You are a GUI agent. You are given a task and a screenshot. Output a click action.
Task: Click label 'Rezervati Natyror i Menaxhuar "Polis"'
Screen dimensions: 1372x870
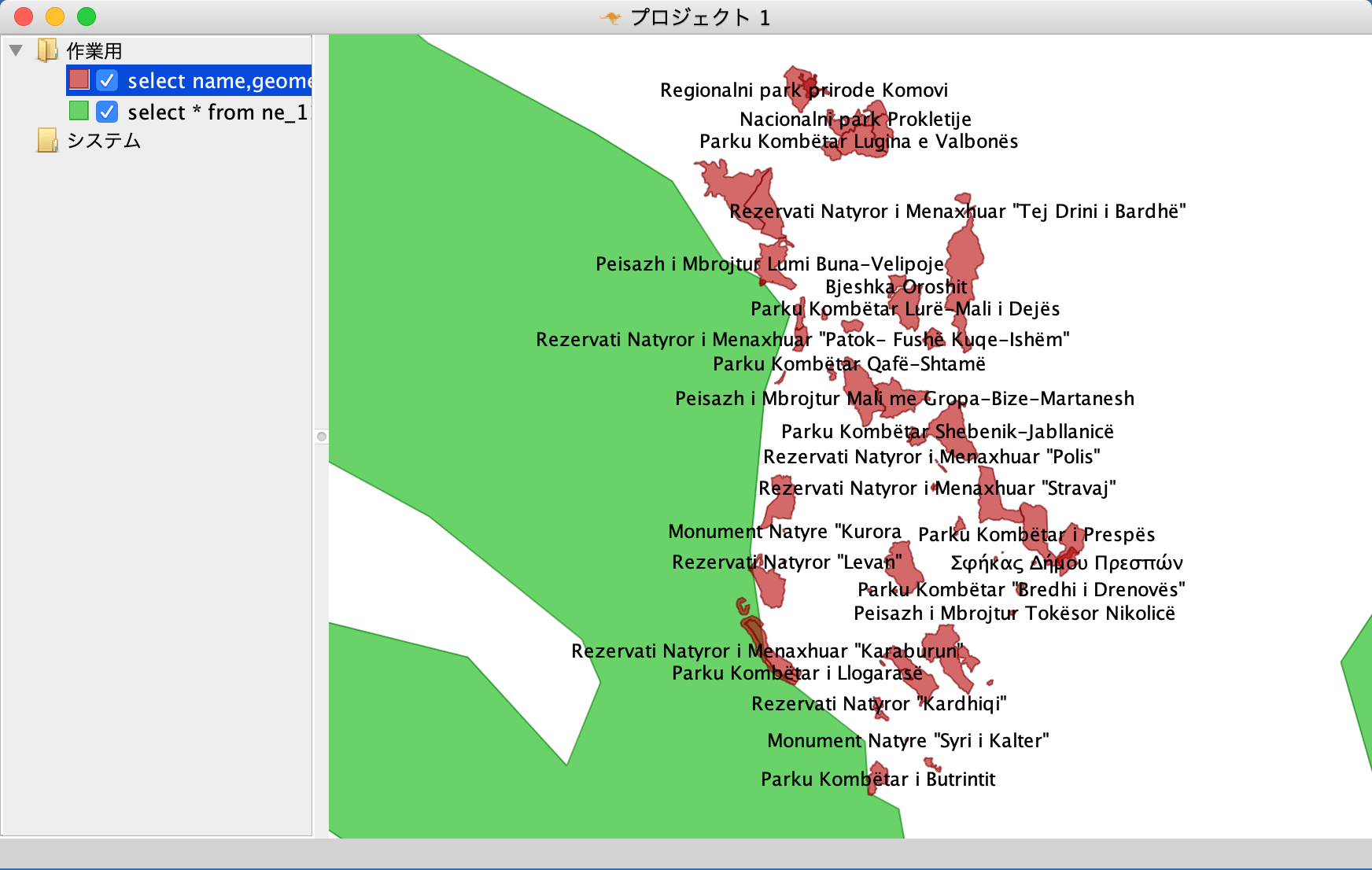pyautogui.click(x=931, y=457)
